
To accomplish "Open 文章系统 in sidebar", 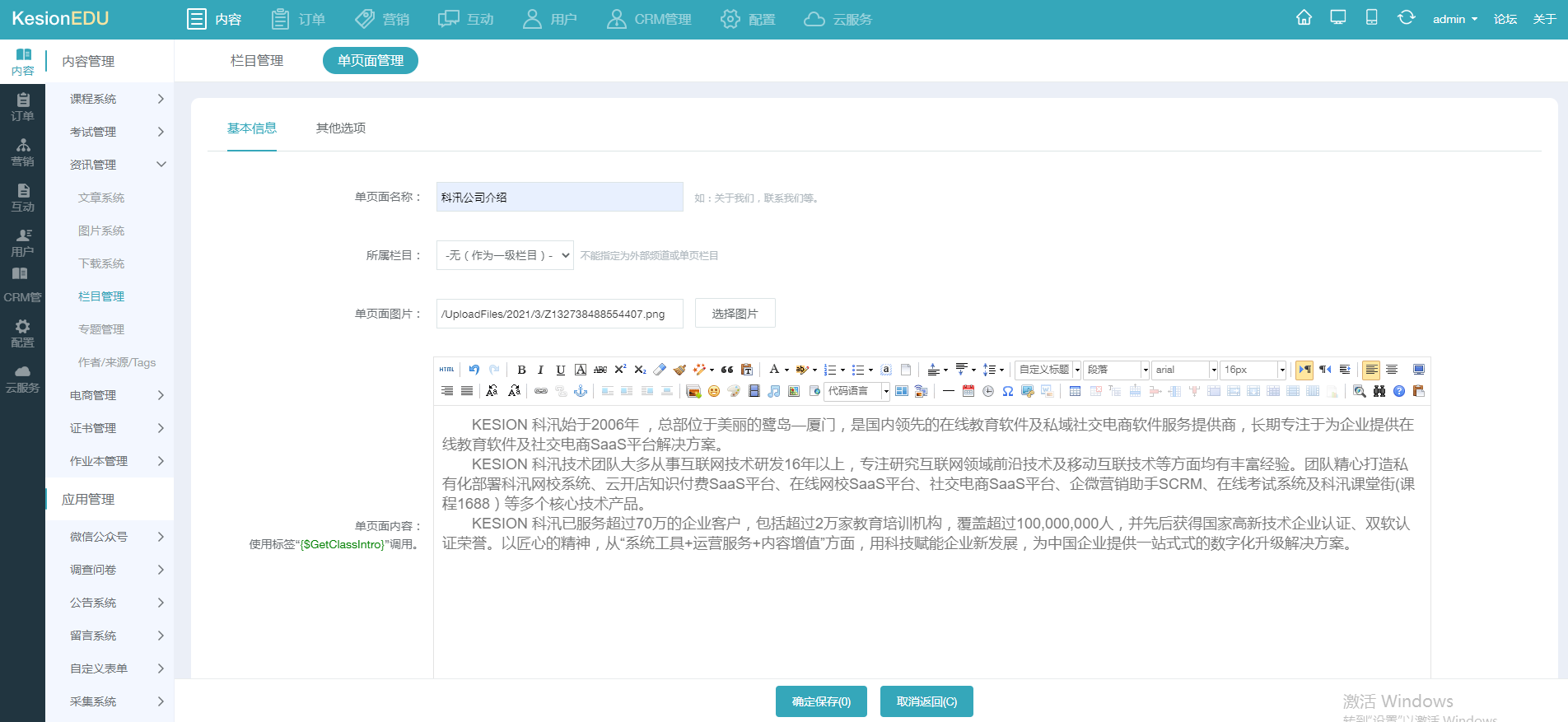I will [101, 198].
